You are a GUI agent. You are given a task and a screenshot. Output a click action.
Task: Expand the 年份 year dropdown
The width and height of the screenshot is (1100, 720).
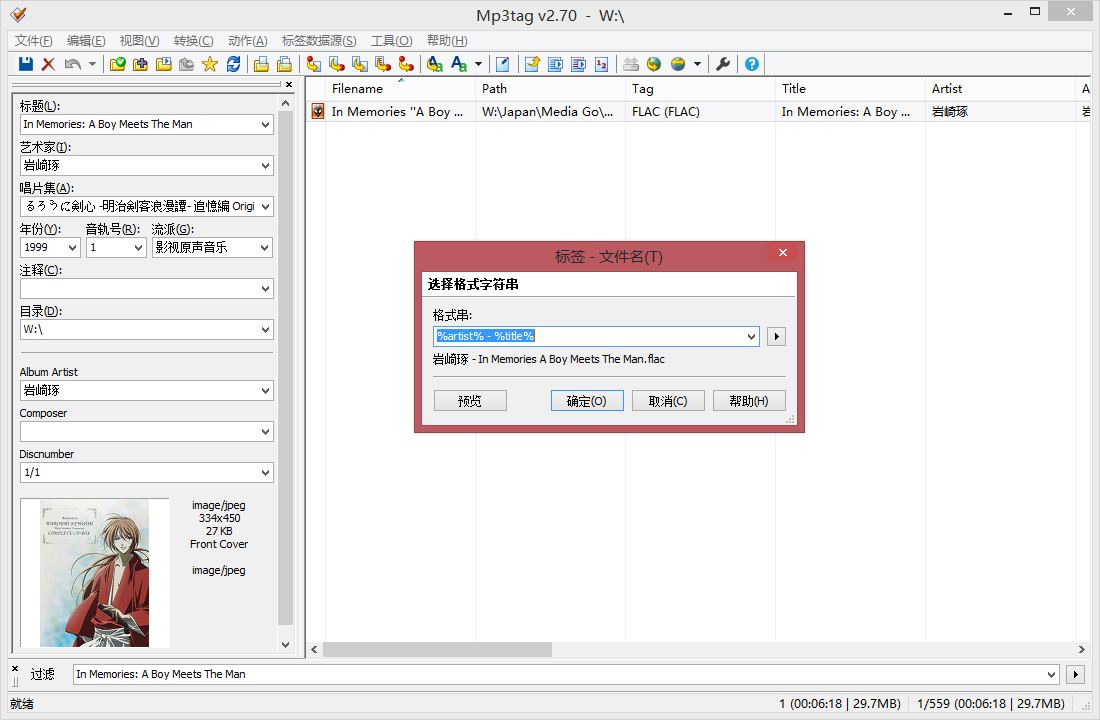click(72, 247)
